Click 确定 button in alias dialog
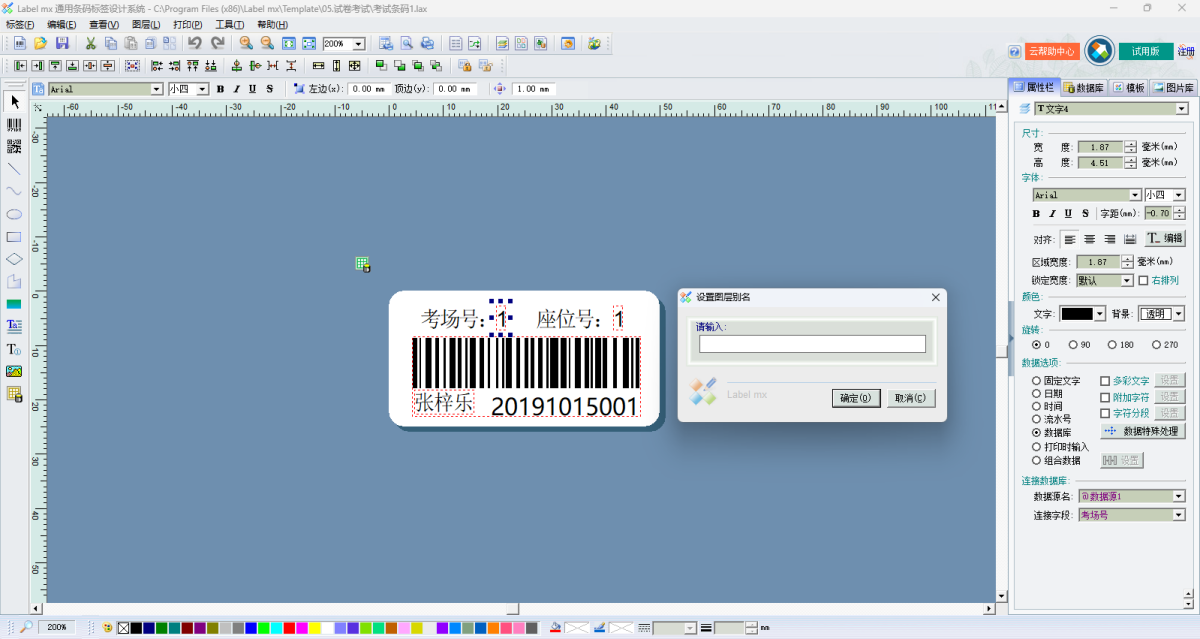The width and height of the screenshot is (1200, 639). (x=855, y=398)
